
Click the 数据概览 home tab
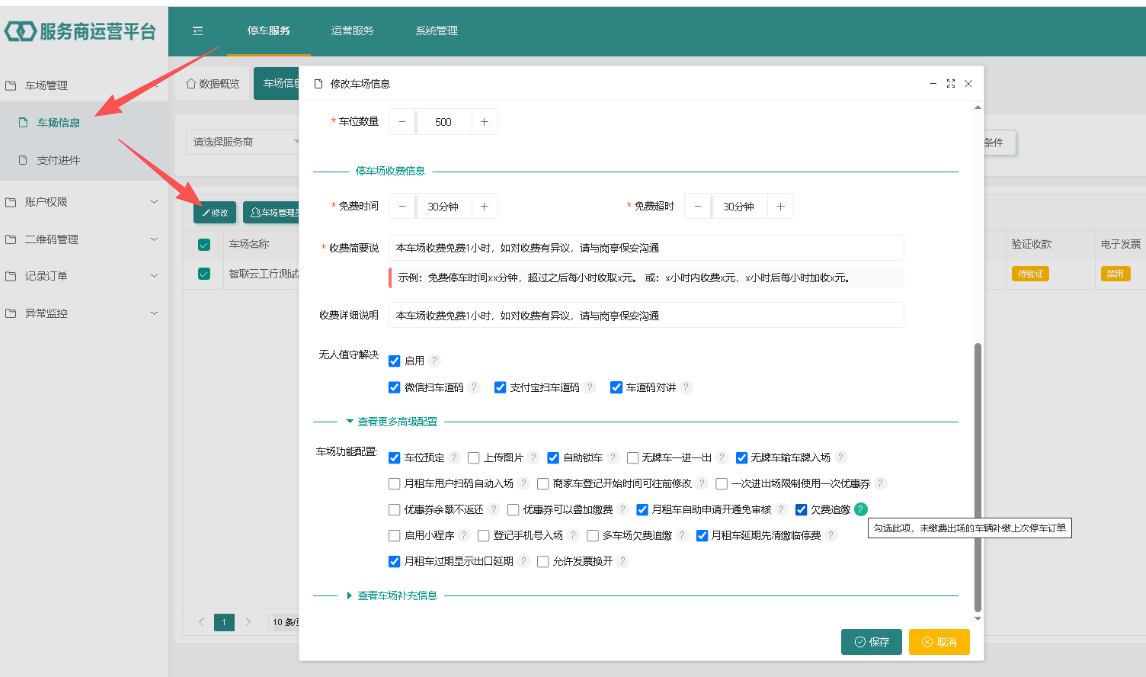(x=213, y=84)
